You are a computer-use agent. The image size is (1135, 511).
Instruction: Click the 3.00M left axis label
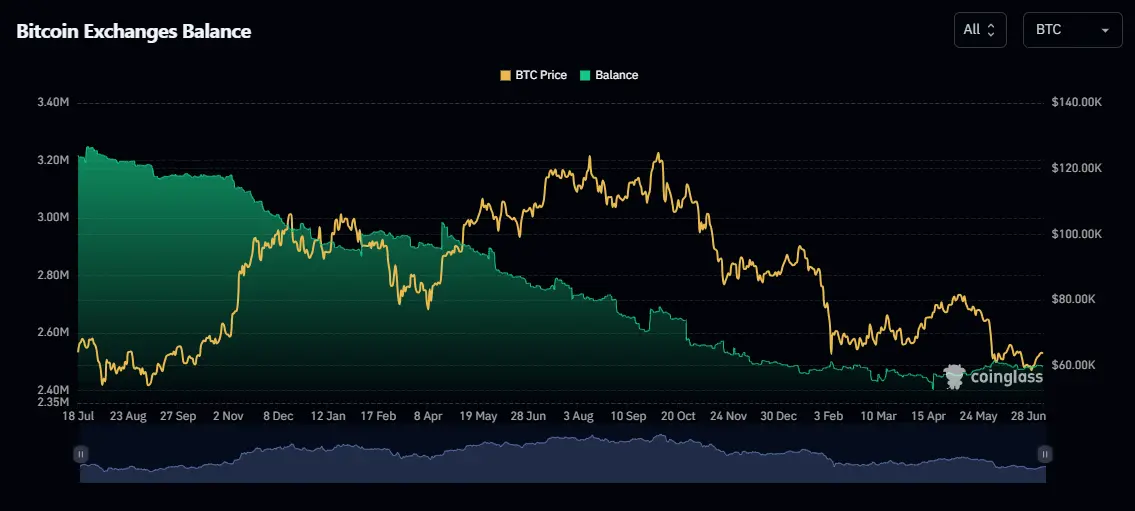click(53, 218)
